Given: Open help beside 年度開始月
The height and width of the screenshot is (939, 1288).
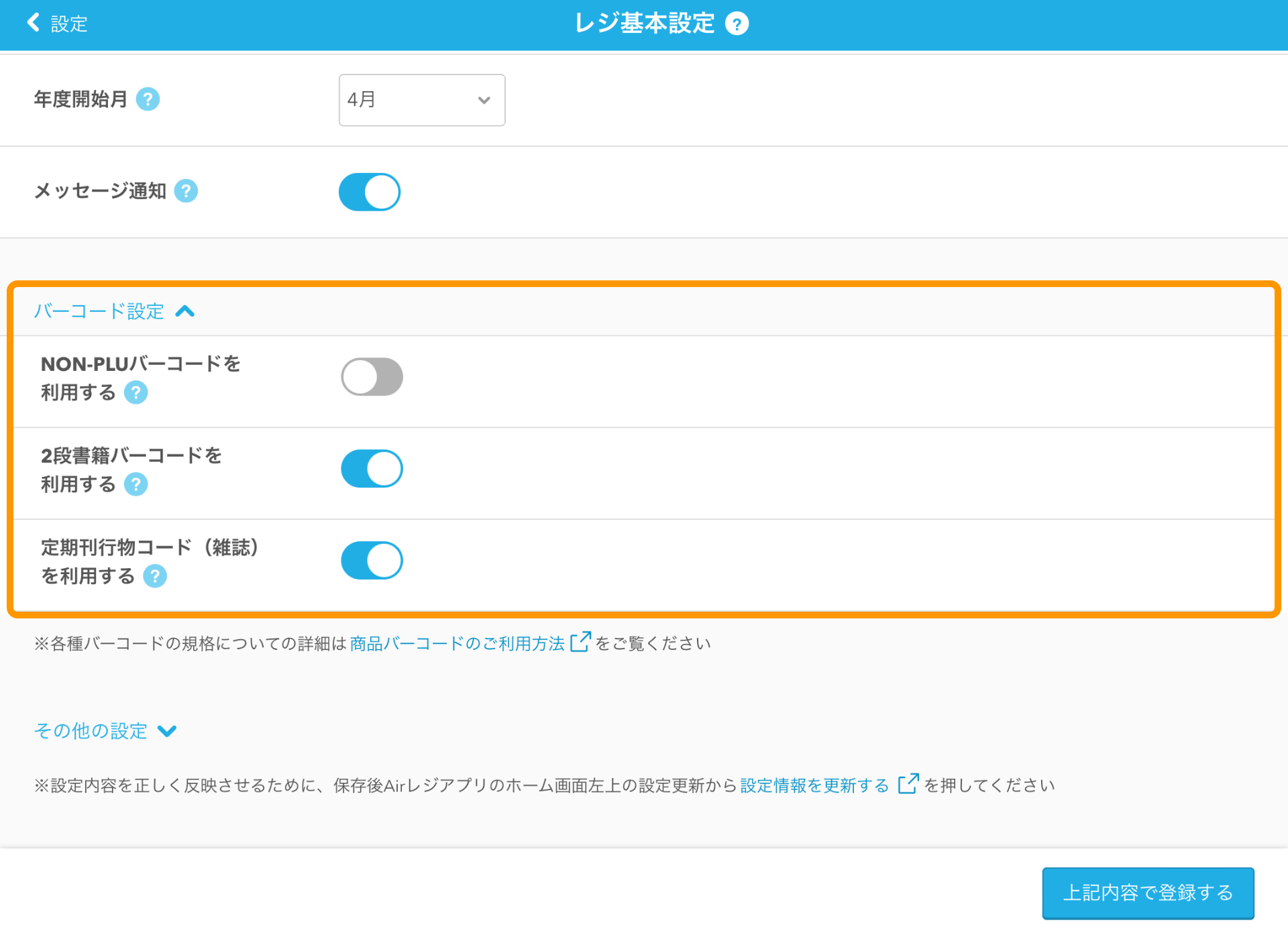Looking at the screenshot, I should tap(149, 99).
